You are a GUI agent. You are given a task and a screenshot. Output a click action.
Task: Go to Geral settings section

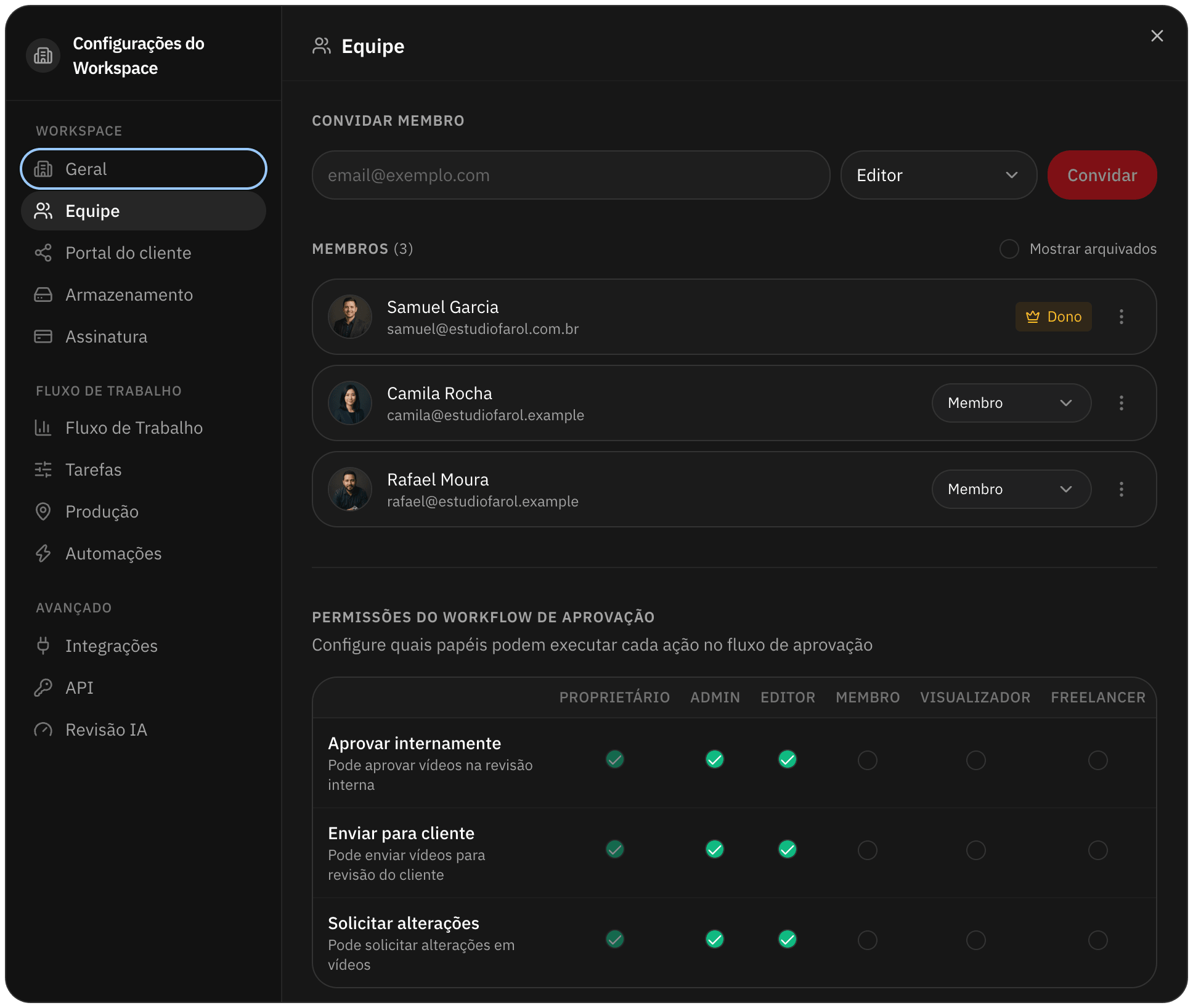point(144,169)
